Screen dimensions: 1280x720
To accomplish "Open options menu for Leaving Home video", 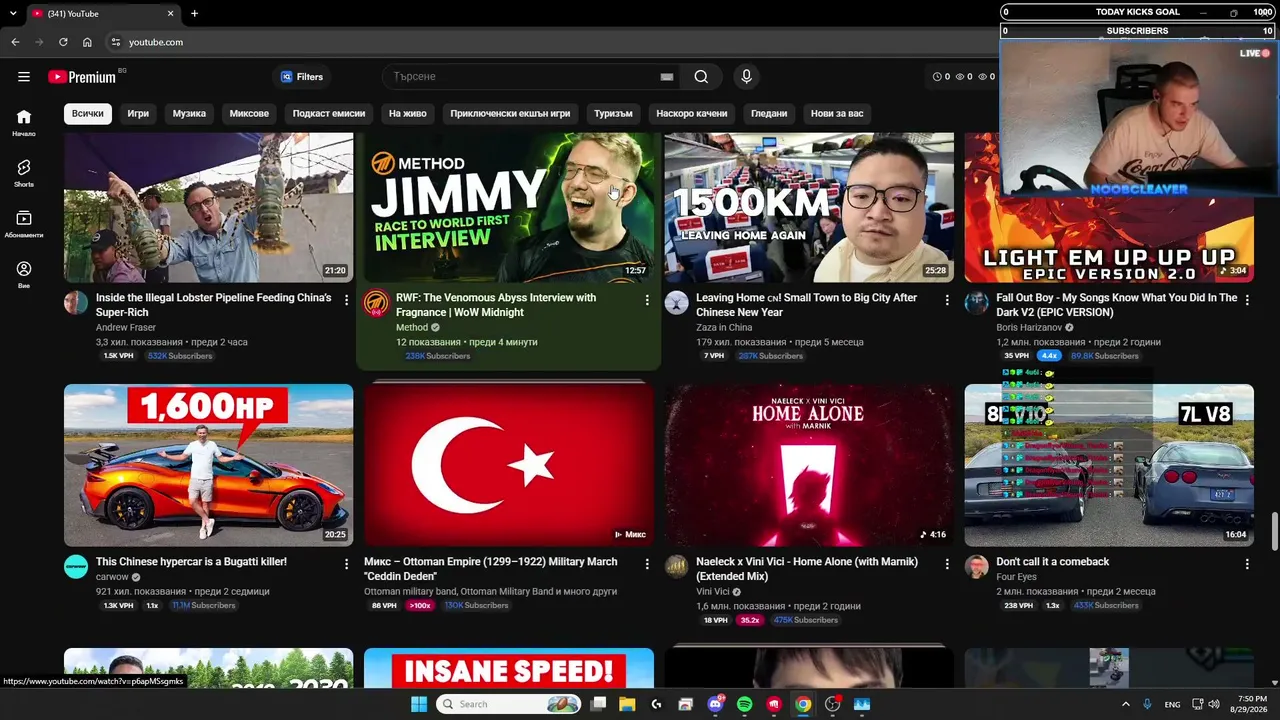I will pyautogui.click(x=947, y=300).
